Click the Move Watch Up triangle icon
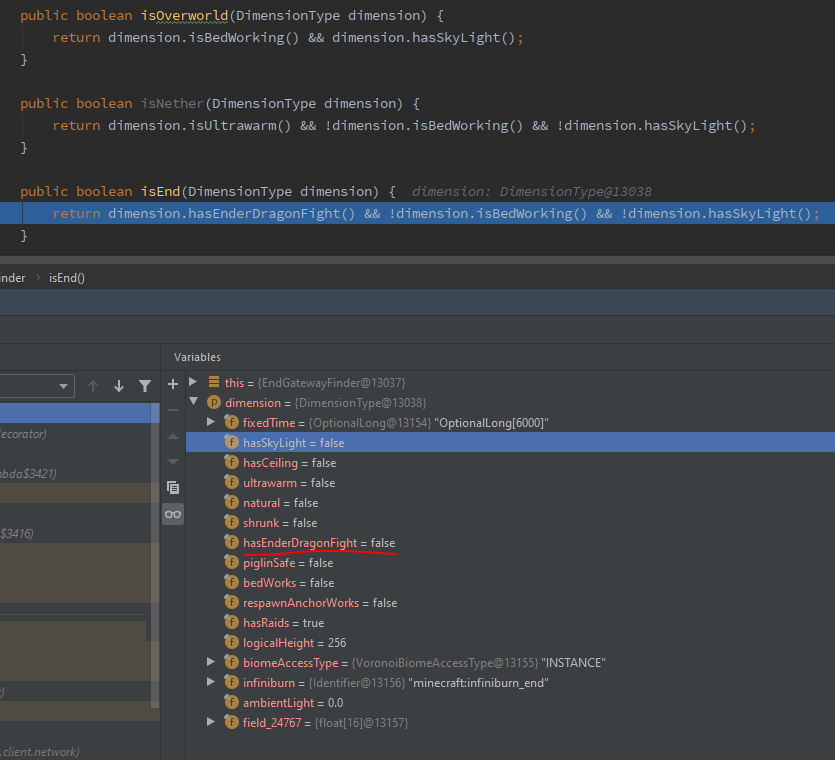The image size is (835, 760). coord(172,437)
